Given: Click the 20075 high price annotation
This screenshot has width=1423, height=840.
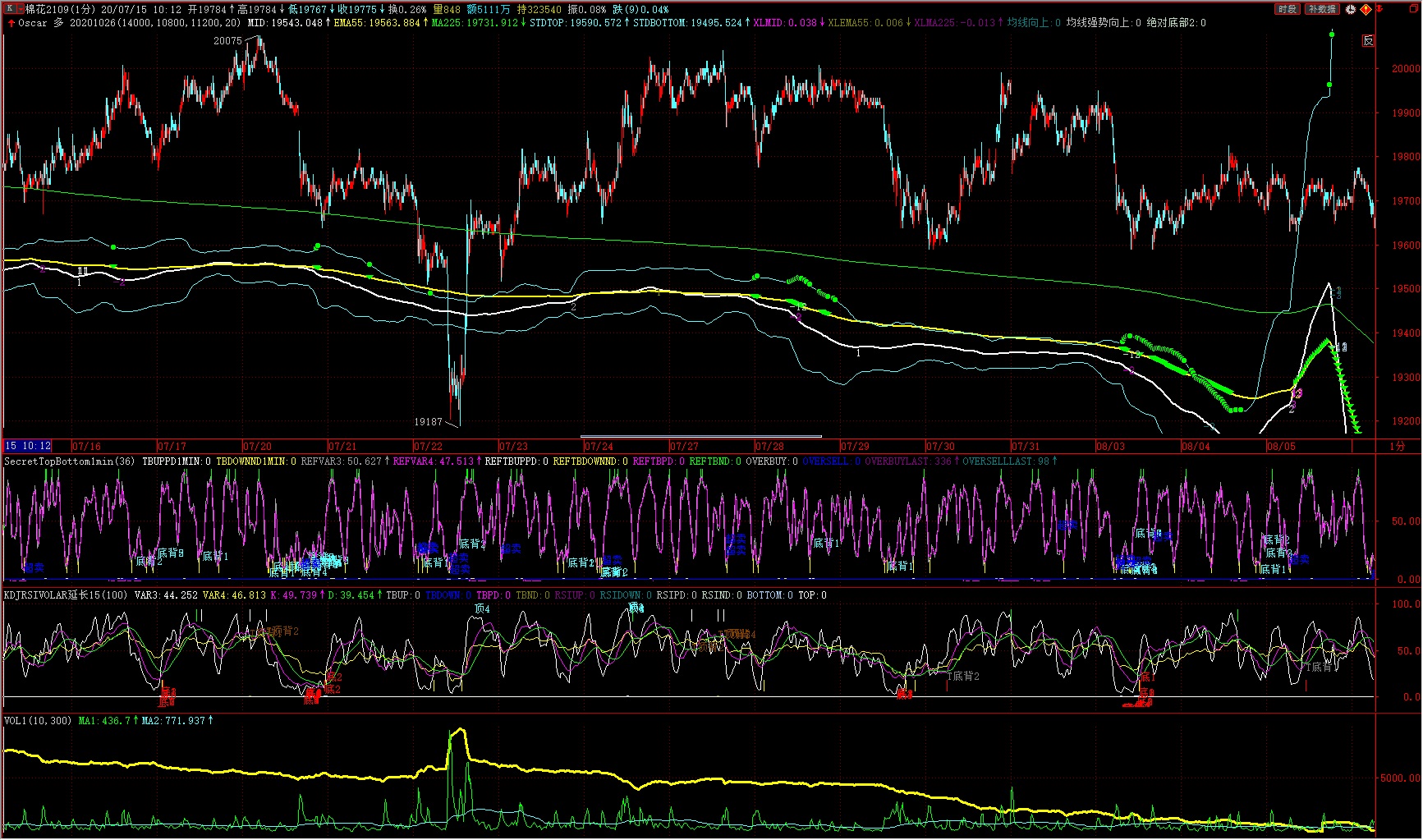Looking at the screenshot, I should coord(227,40).
